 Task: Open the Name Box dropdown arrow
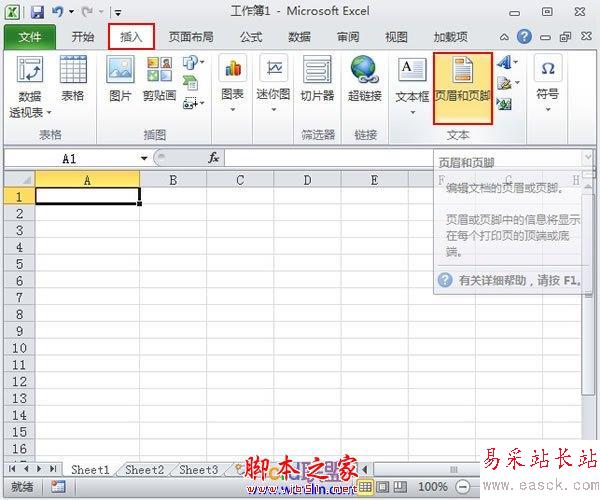point(144,158)
